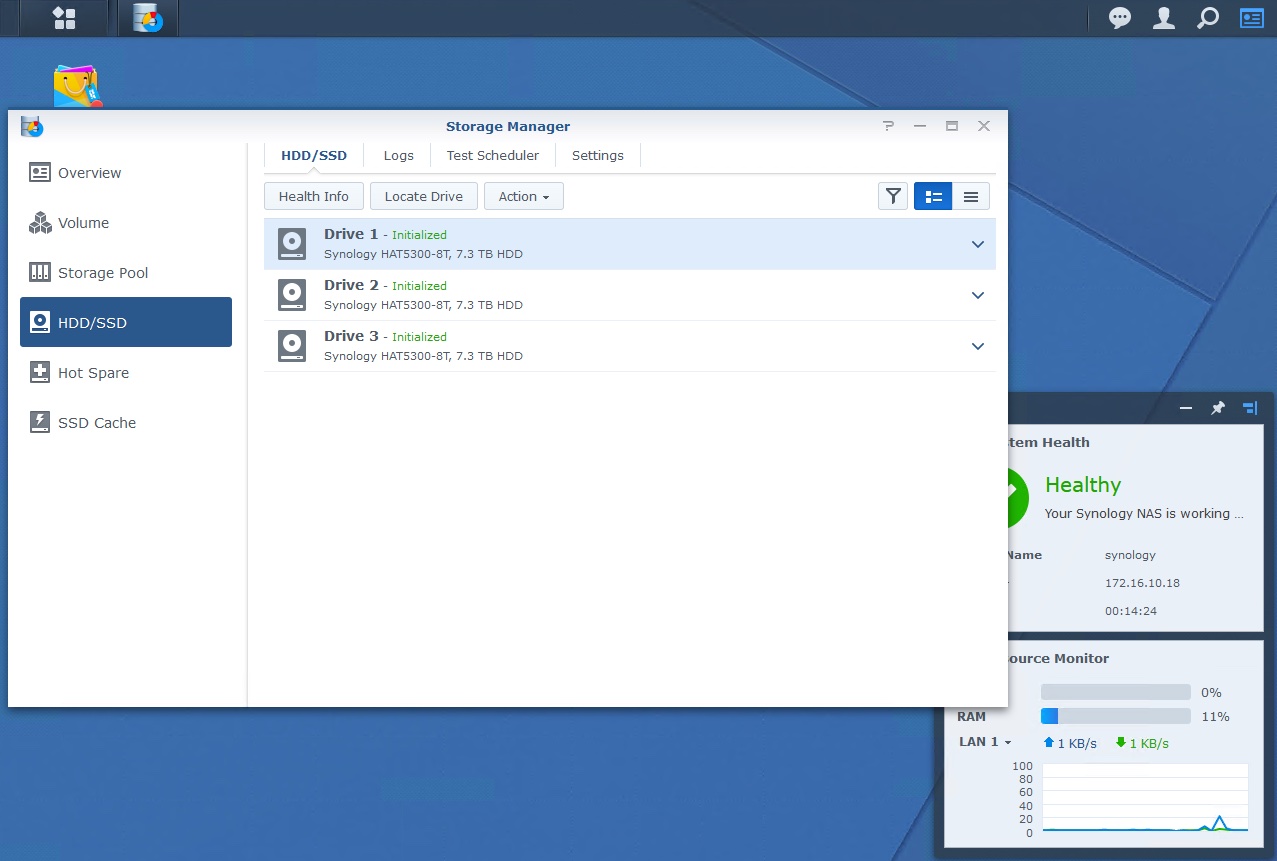
Task: Click the Health Info button
Action: 313,197
